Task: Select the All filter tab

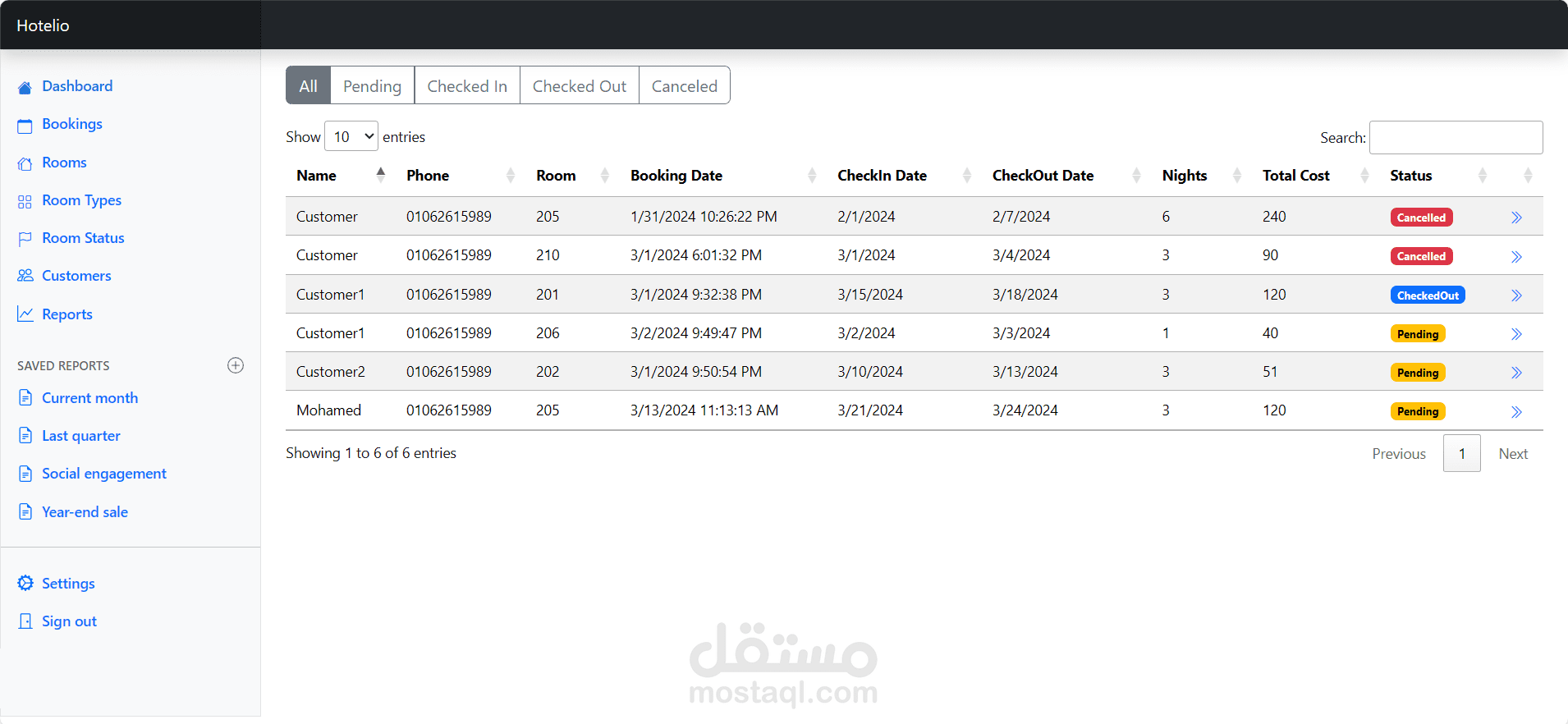Action: [x=308, y=85]
